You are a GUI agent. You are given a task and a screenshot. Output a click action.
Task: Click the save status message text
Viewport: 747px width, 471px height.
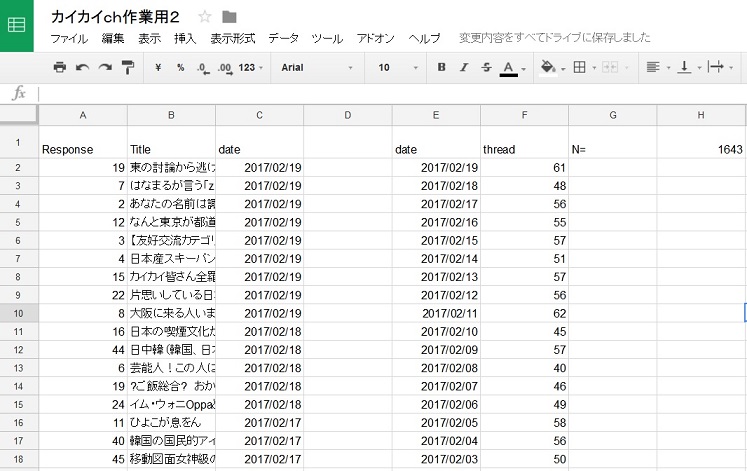tap(554, 38)
